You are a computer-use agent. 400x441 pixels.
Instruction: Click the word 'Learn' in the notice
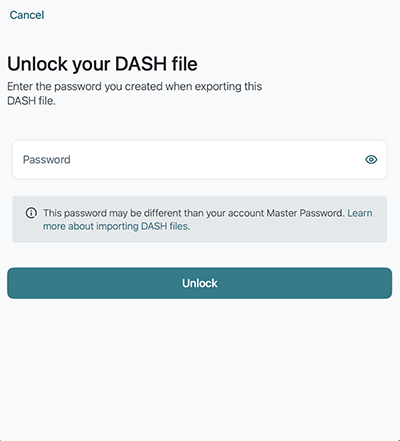click(x=360, y=213)
